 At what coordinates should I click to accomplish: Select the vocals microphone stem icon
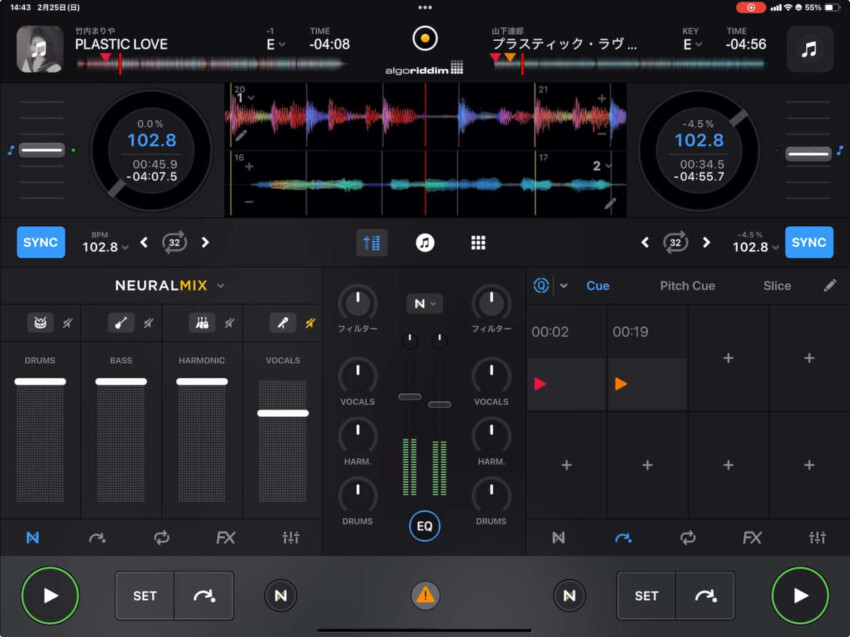283,323
